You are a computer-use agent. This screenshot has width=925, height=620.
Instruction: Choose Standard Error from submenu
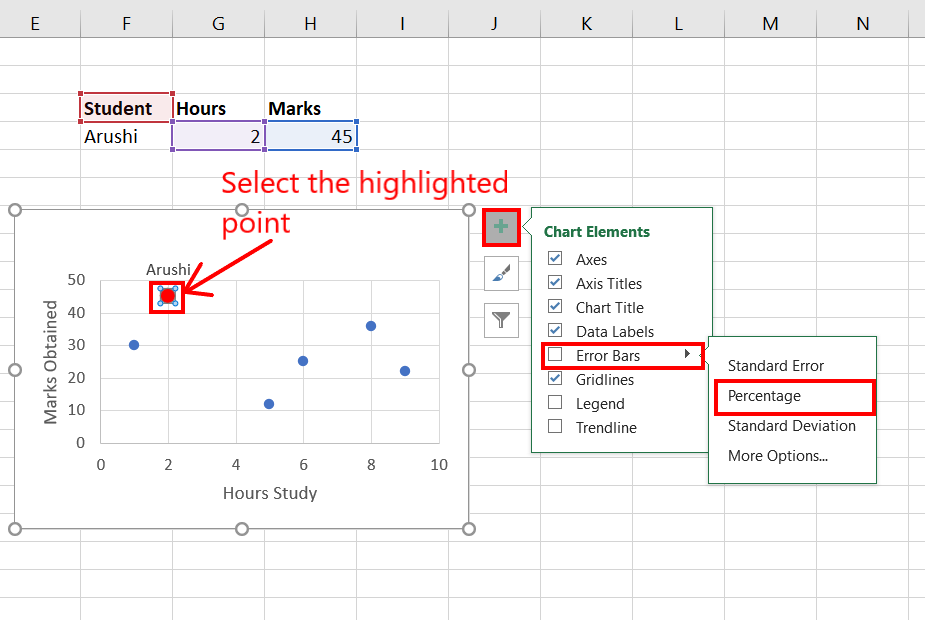pos(775,366)
